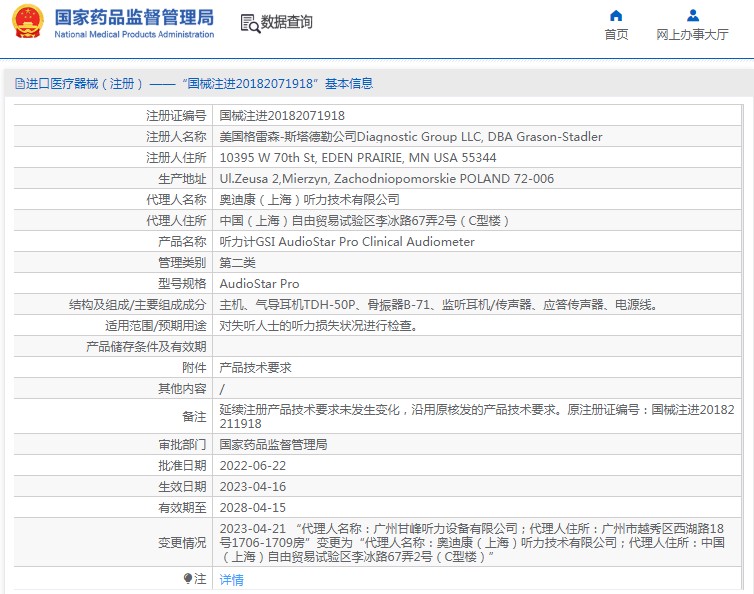Click the 有效期至 label

pyautogui.click(x=182, y=507)
